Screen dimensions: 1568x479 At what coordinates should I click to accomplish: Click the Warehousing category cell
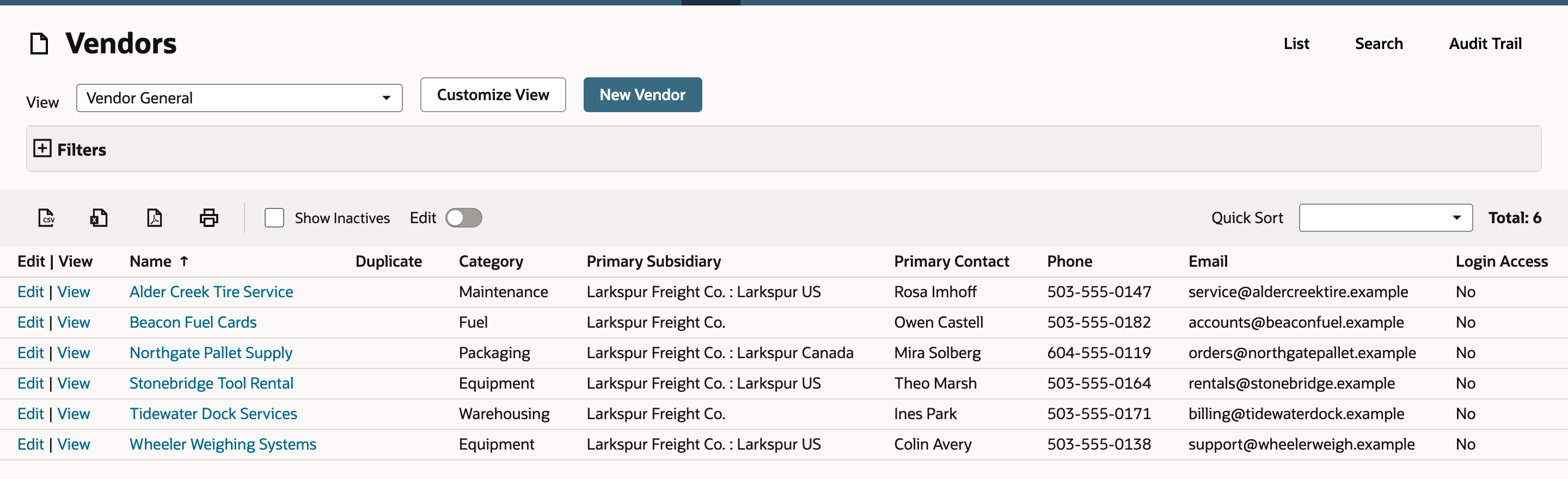click(x=504, y=414)
